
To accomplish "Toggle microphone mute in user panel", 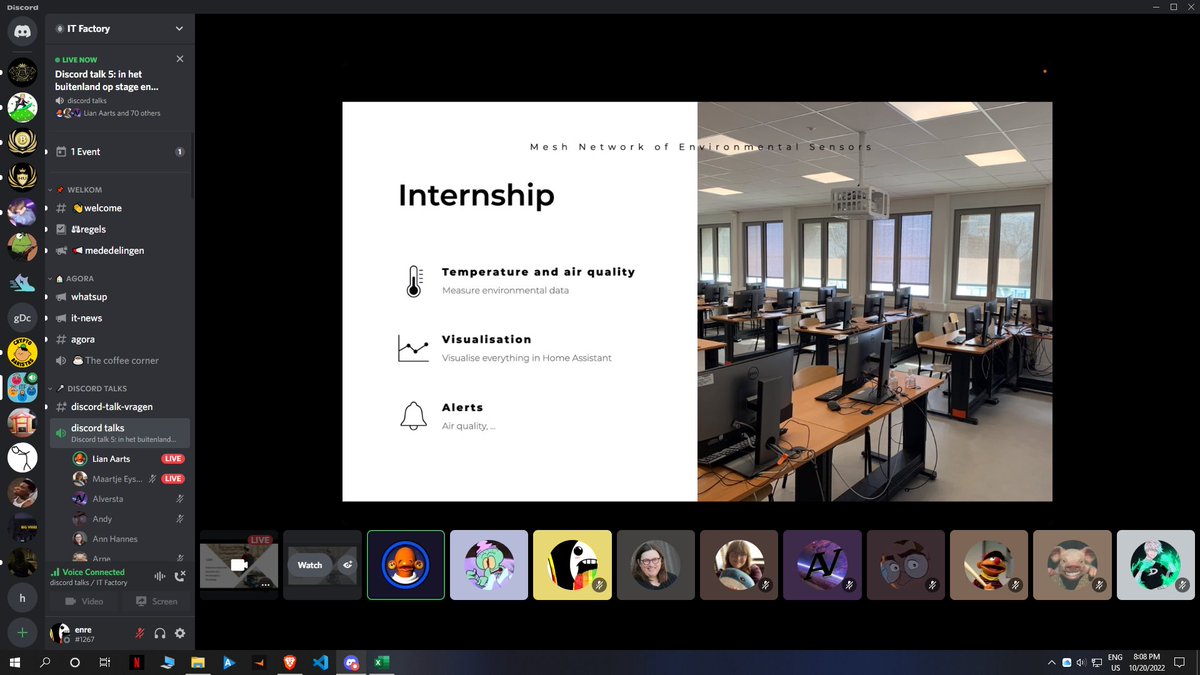I will tap(140, 633).
